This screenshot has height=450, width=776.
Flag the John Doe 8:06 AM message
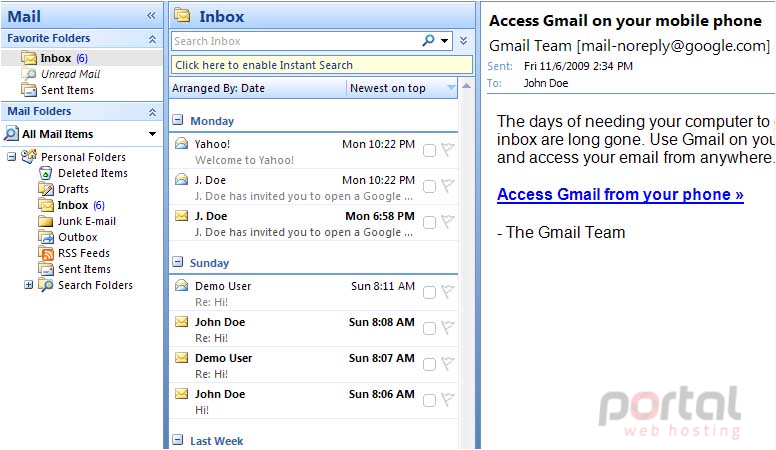447,400
